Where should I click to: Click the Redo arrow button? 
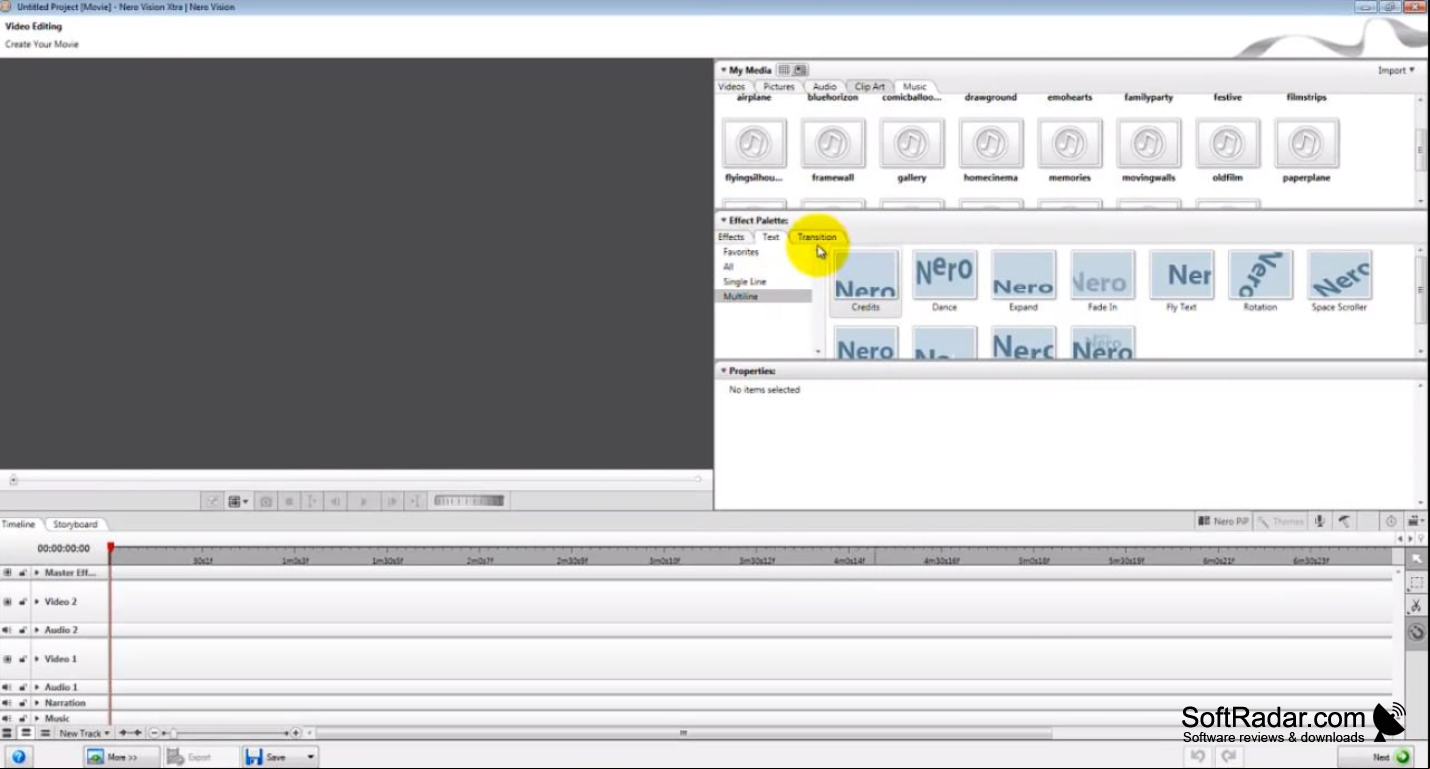pos(1229,757)
